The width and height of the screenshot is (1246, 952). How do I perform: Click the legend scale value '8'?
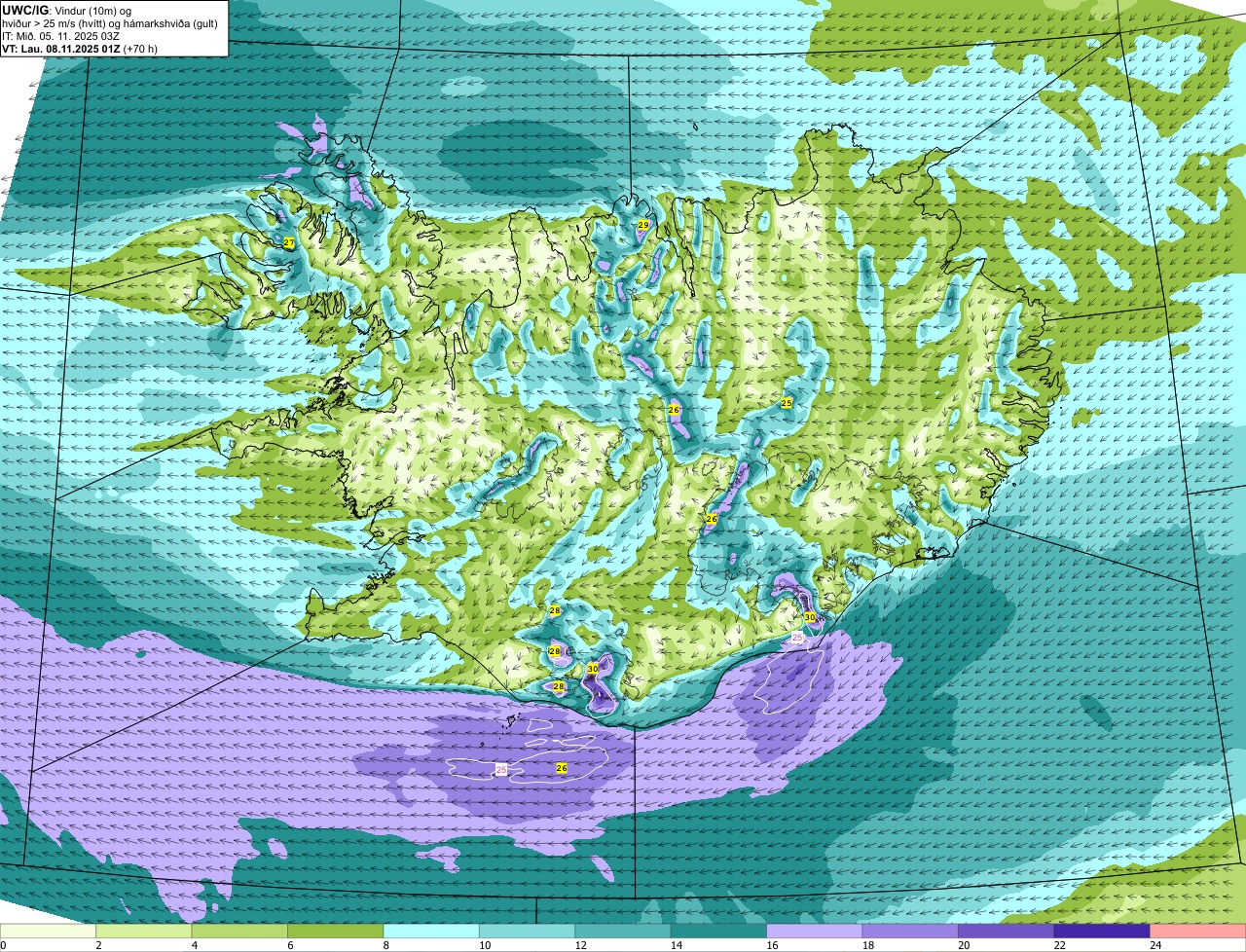click(385, 945)
